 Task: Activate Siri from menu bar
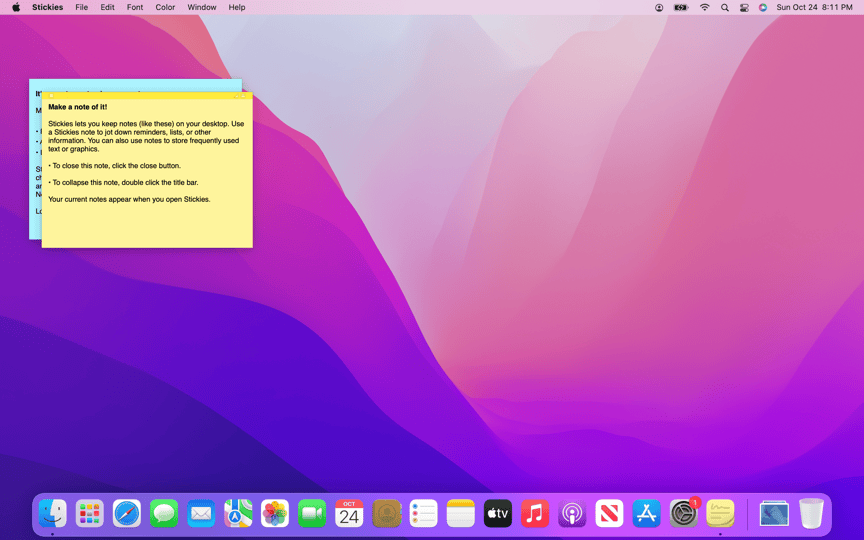763,7
